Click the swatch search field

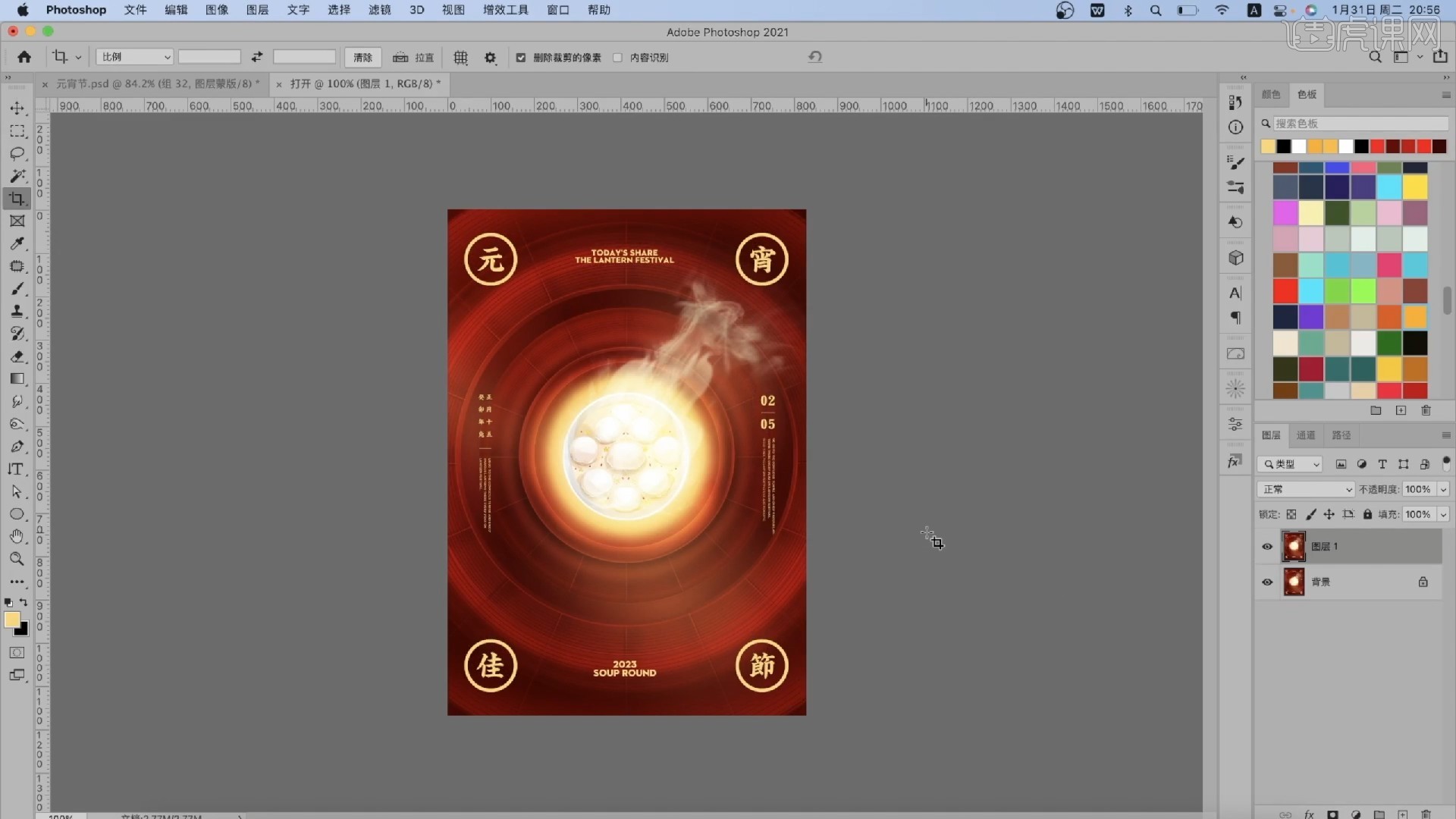tap(1360, 124)
